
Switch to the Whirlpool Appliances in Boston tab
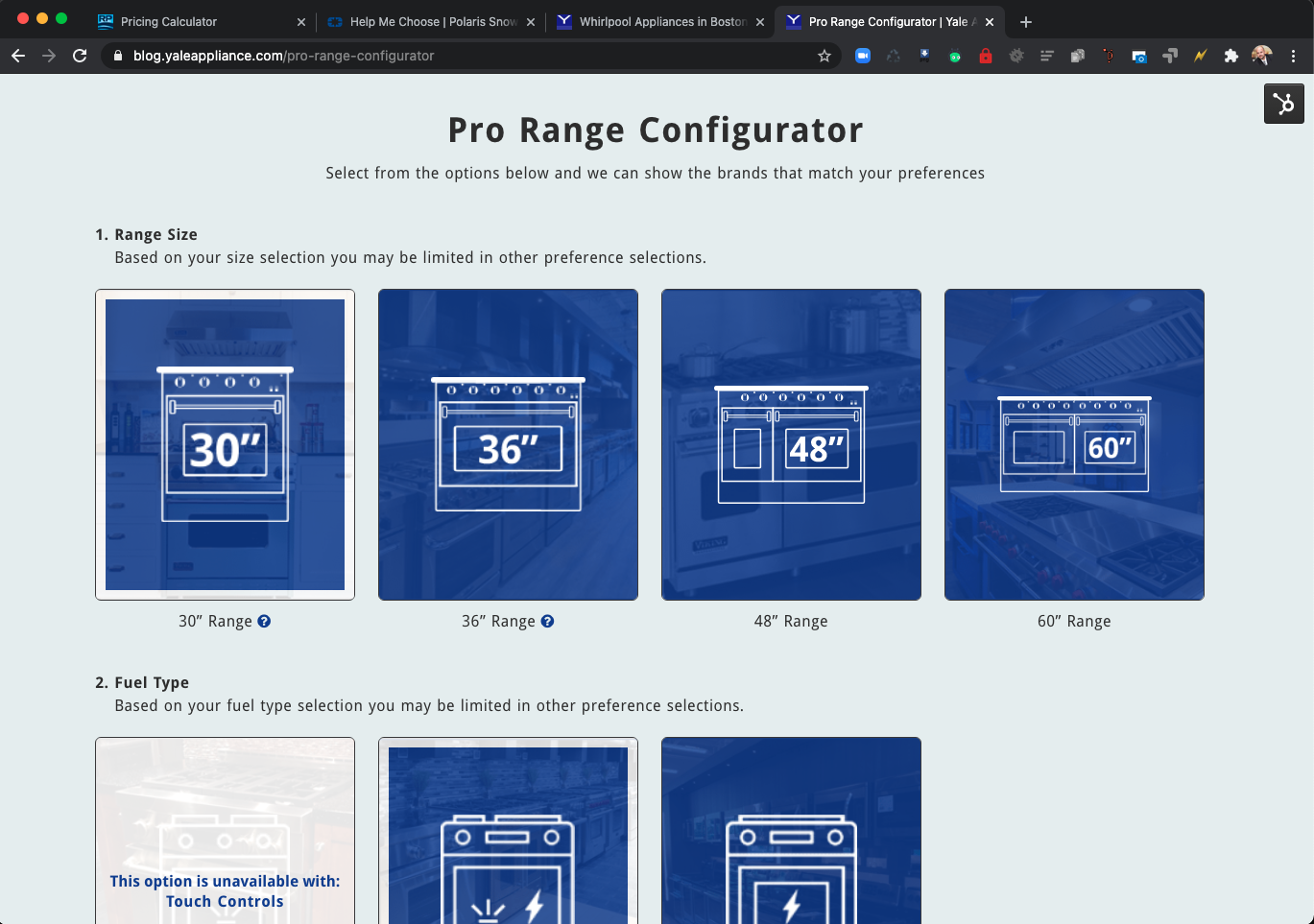(662, 22)
